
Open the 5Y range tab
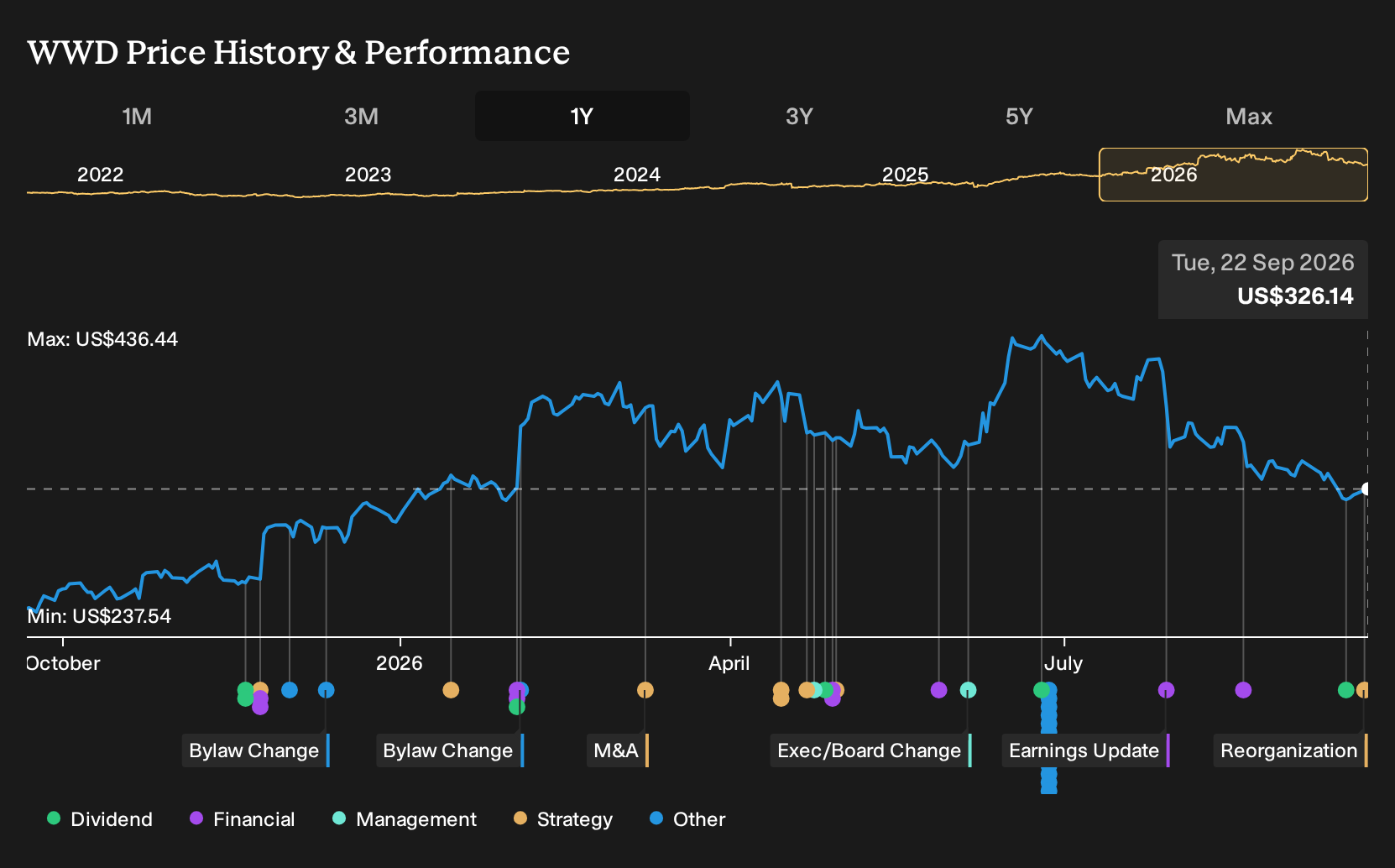coord(1019,116)
